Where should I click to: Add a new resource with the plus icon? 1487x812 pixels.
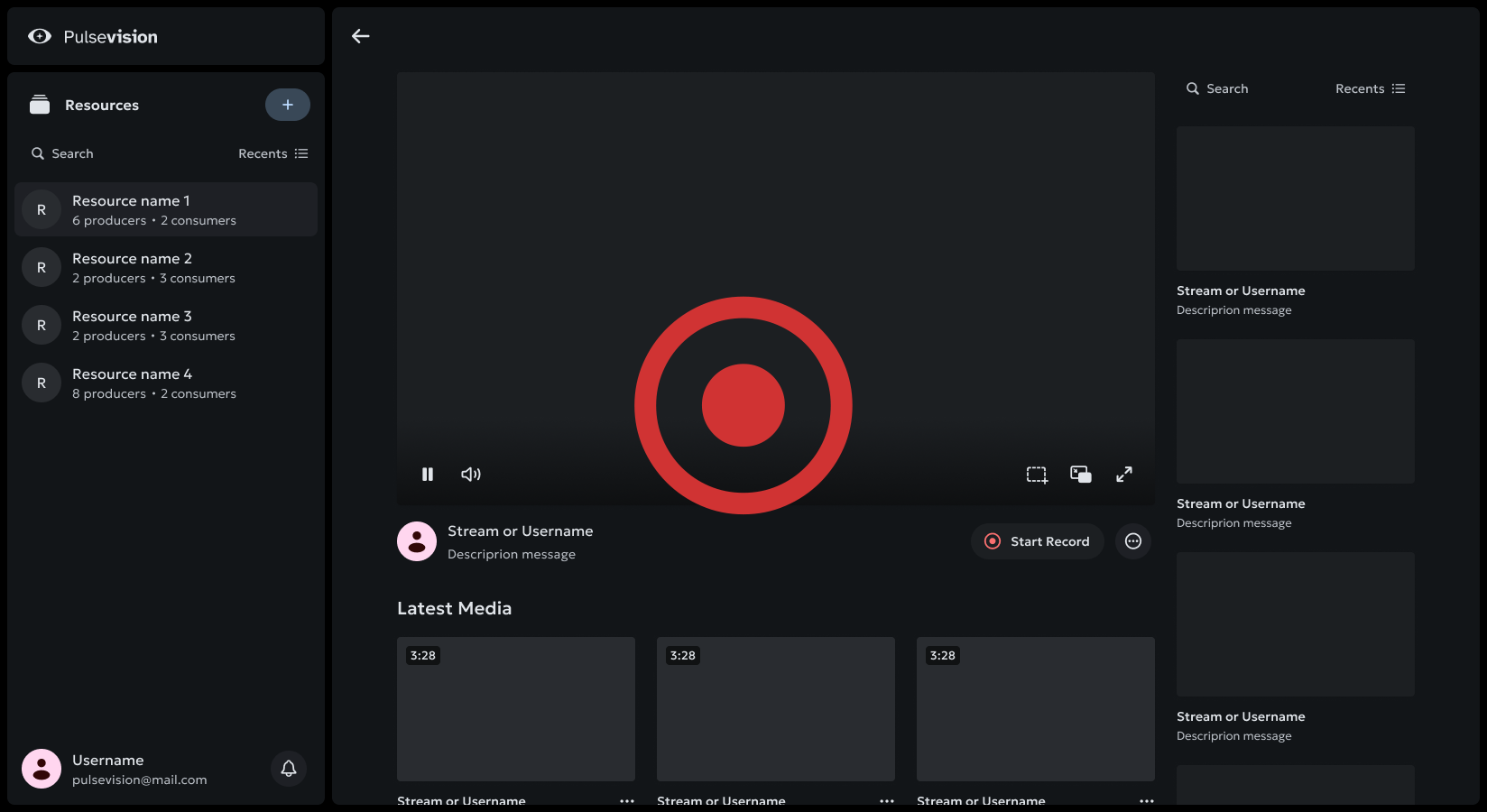coord(287,105)
